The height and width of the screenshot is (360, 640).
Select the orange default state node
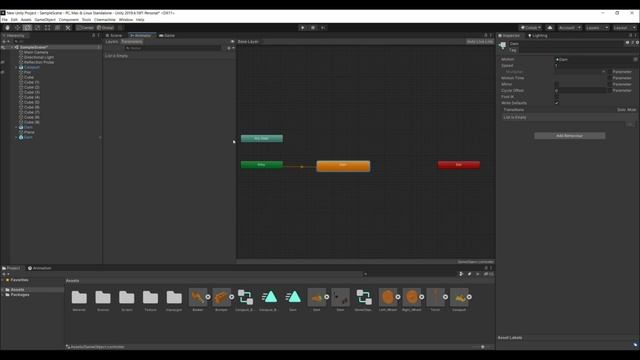(x=343, y=166)
